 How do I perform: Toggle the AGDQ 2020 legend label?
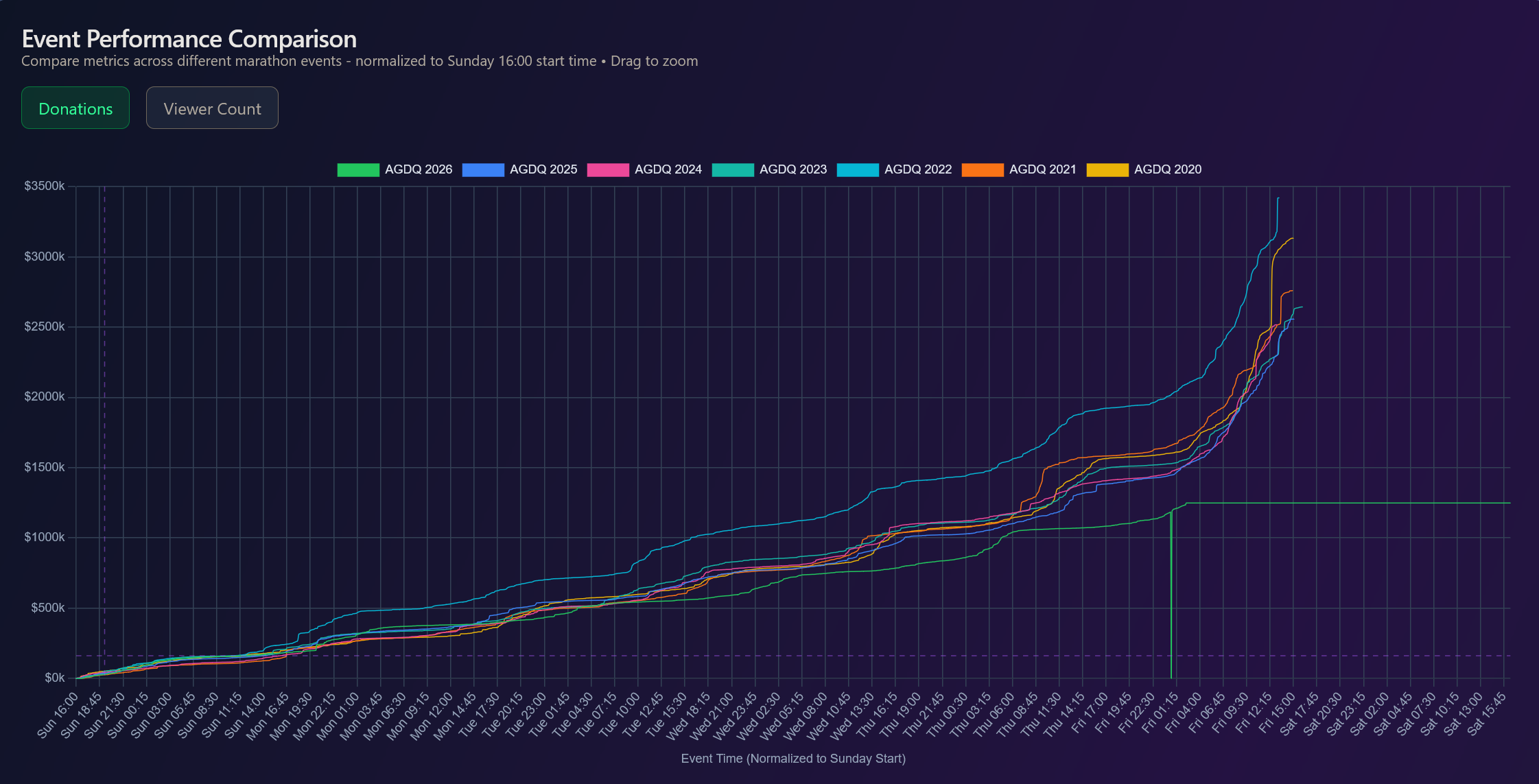pyautogui.click(x=1168, y=169)
